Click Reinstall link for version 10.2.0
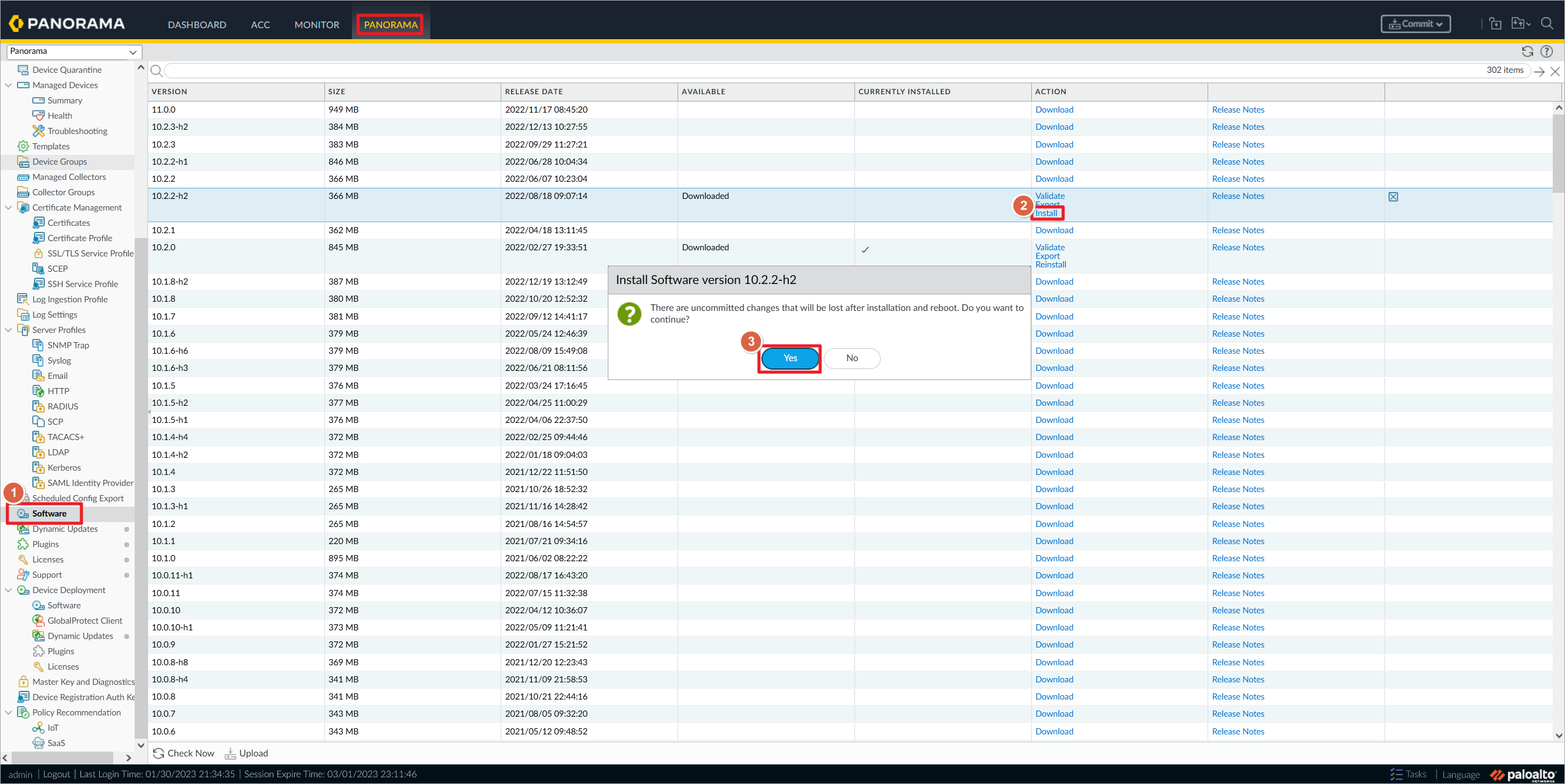The image size is (1565, 784). coord(1050,264)
